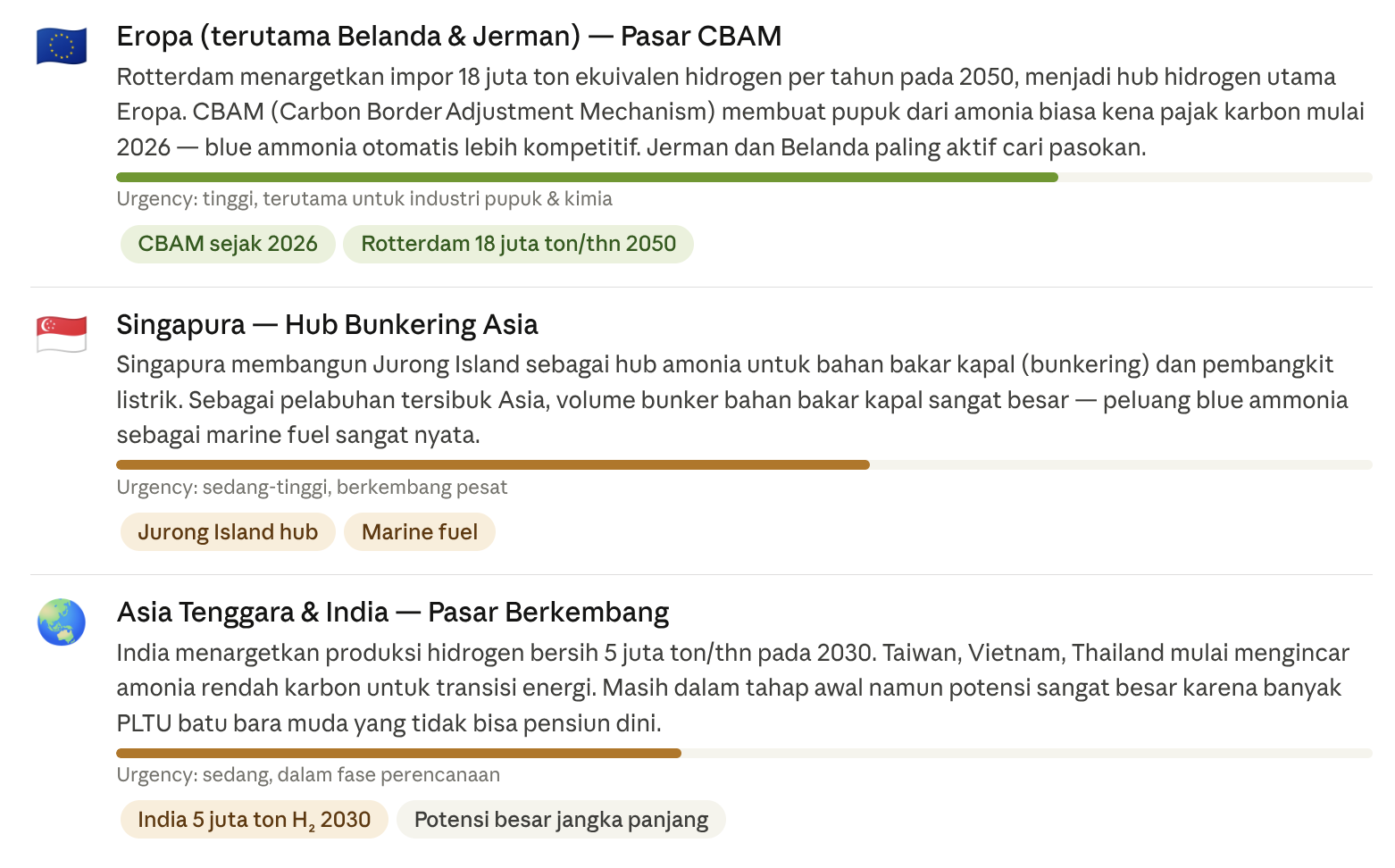The height and width of the screenshot is (868, 1395).
Task: Open the 'Eropa — Pasar CBAM' heading
Action: (x=449, y=37)
